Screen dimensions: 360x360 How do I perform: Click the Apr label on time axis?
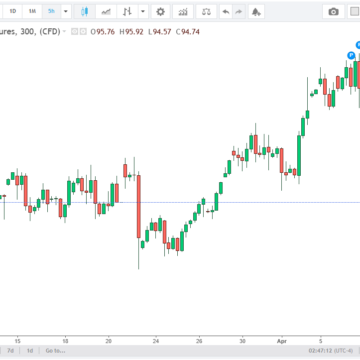282,341
